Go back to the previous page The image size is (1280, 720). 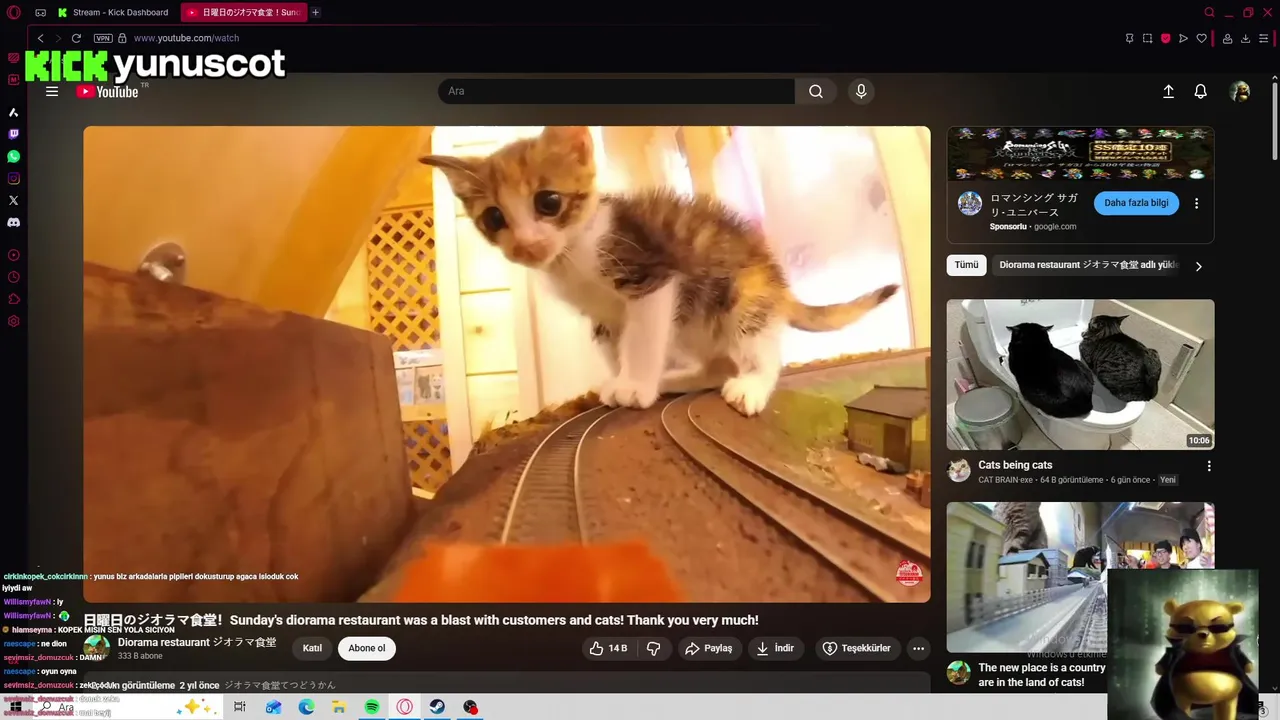coord(40,38)
